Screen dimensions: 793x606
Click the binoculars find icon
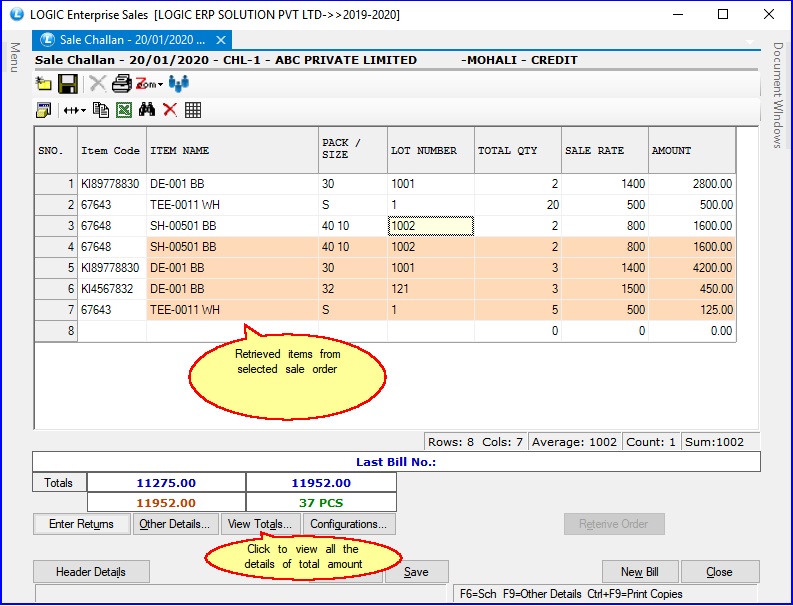pos(147,109)
